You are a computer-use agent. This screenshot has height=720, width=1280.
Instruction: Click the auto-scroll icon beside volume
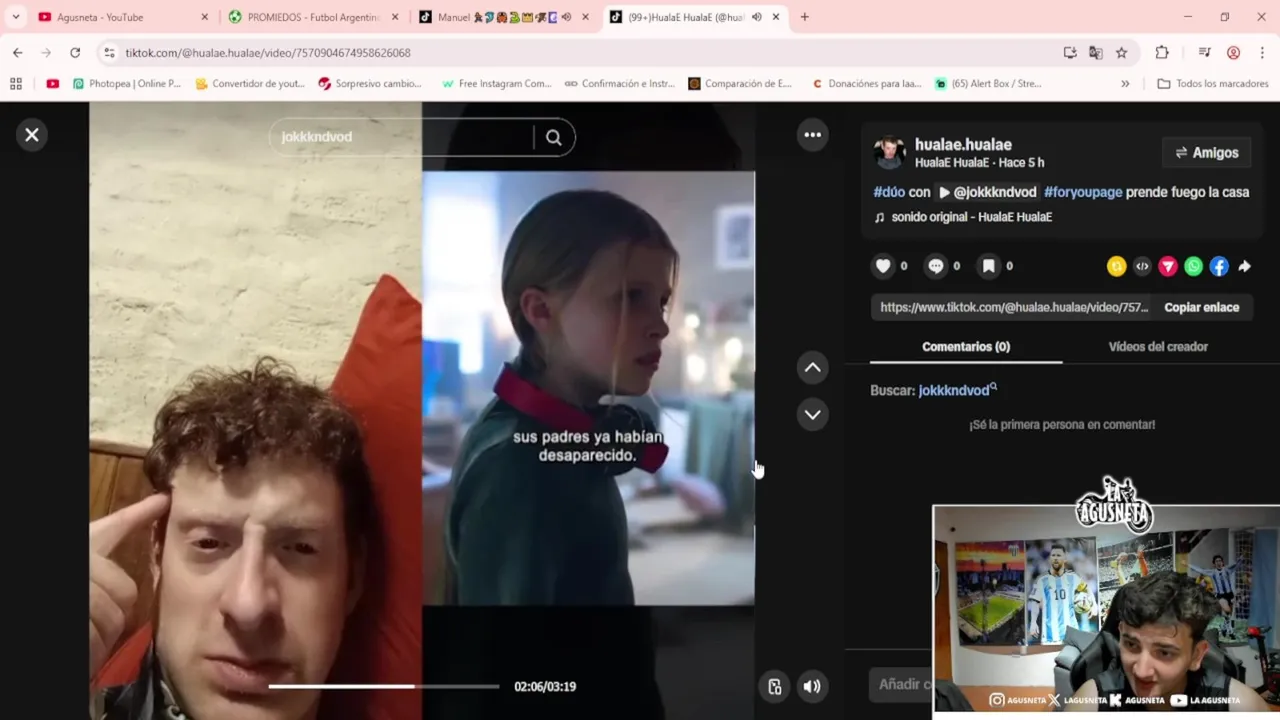(x=775, y=686)
